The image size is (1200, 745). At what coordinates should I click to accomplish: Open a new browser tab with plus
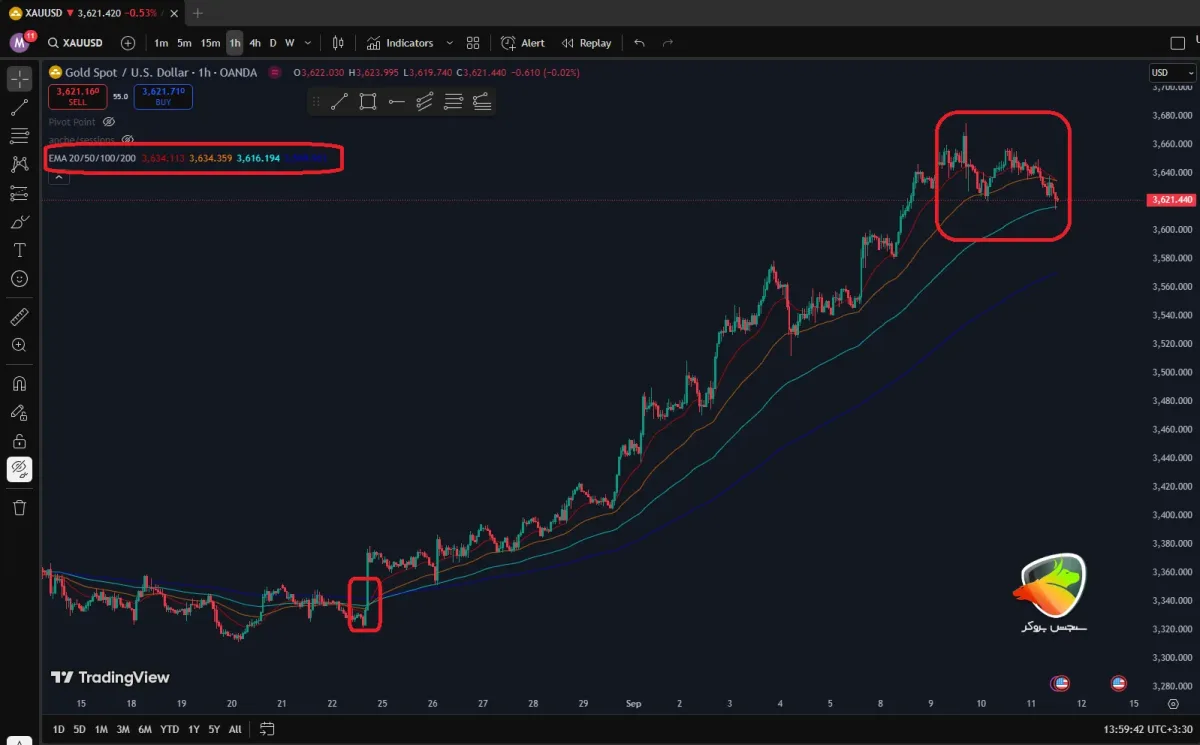click(197, 13)
